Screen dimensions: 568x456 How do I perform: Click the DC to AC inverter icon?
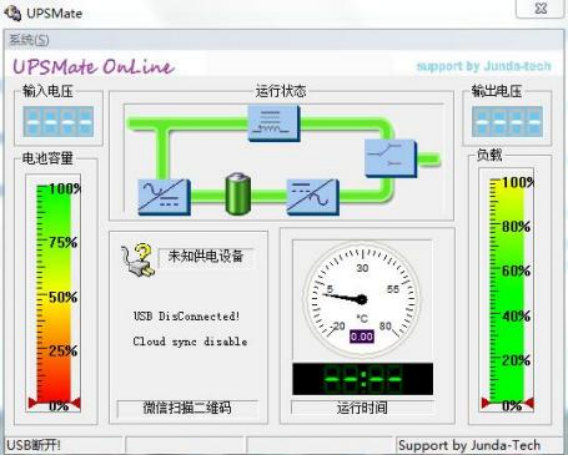(313, 197)
